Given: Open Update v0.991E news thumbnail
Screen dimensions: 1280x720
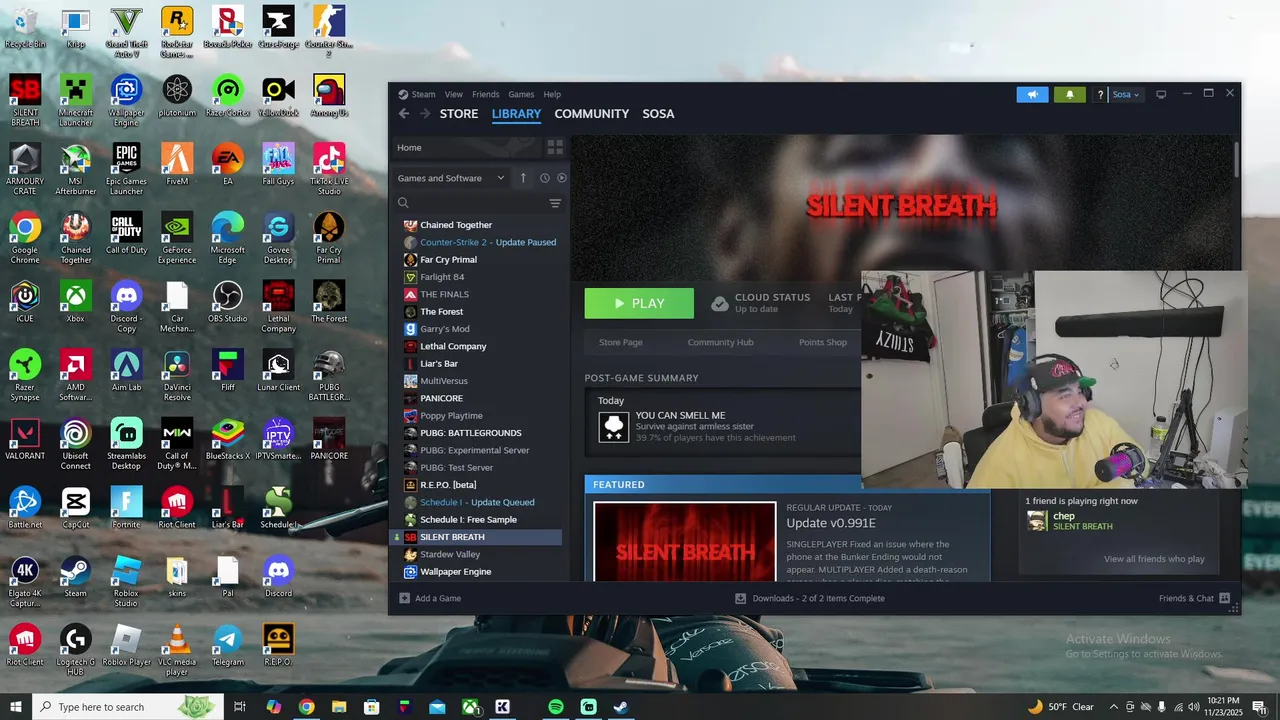Looking at the screenshot, I should [685, 541].
